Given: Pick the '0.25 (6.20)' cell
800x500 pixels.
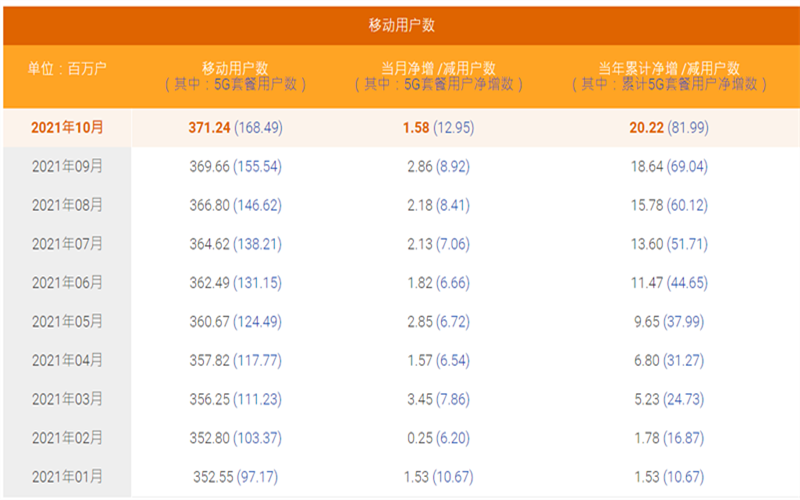Looking at the screenshot, I should [439, 438].
